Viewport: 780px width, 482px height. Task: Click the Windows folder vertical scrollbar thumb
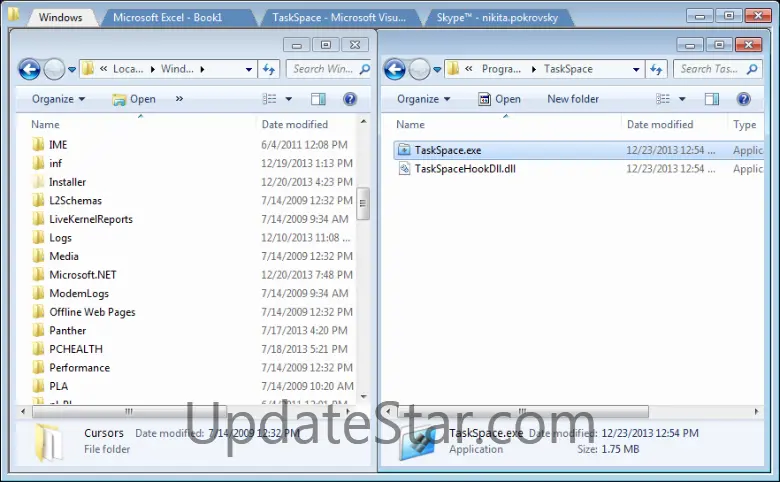click(363, 203)
